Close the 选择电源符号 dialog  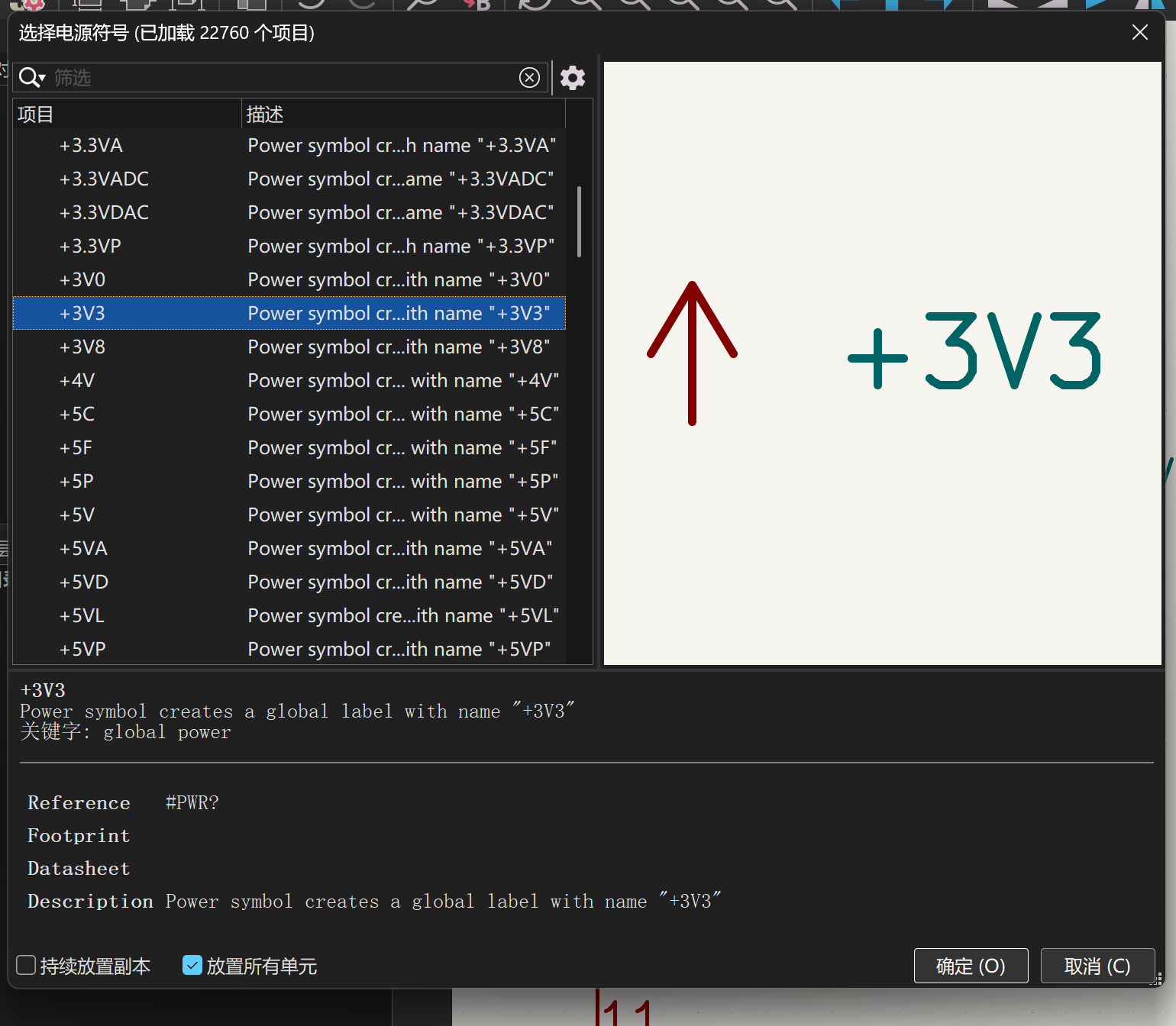pyautogui.click(x=1140, y=32)
